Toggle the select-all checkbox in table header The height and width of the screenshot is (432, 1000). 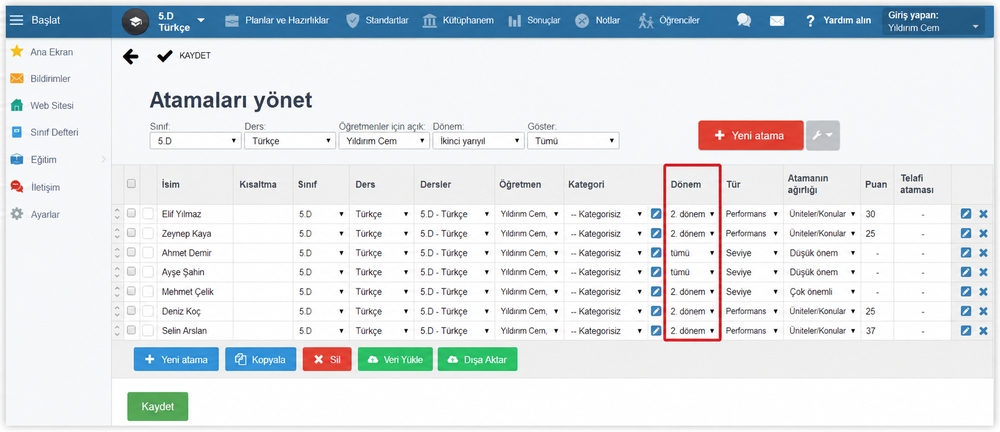click(131, 184)
